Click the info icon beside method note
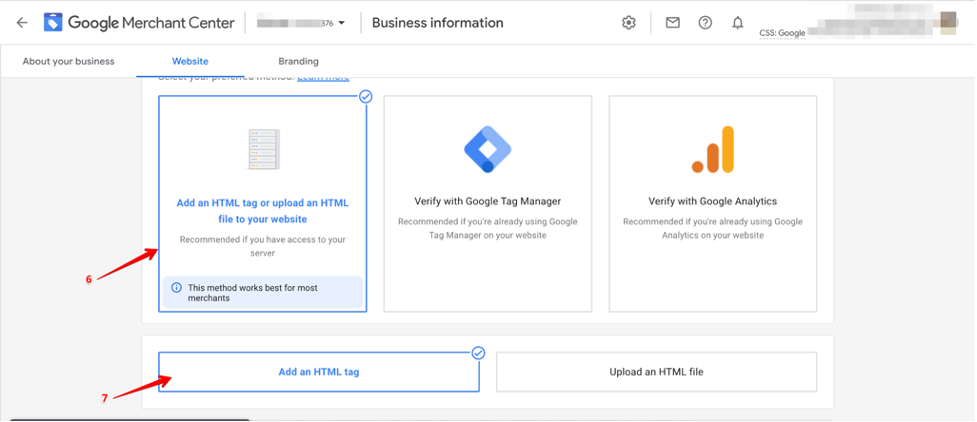 point(177,288)
